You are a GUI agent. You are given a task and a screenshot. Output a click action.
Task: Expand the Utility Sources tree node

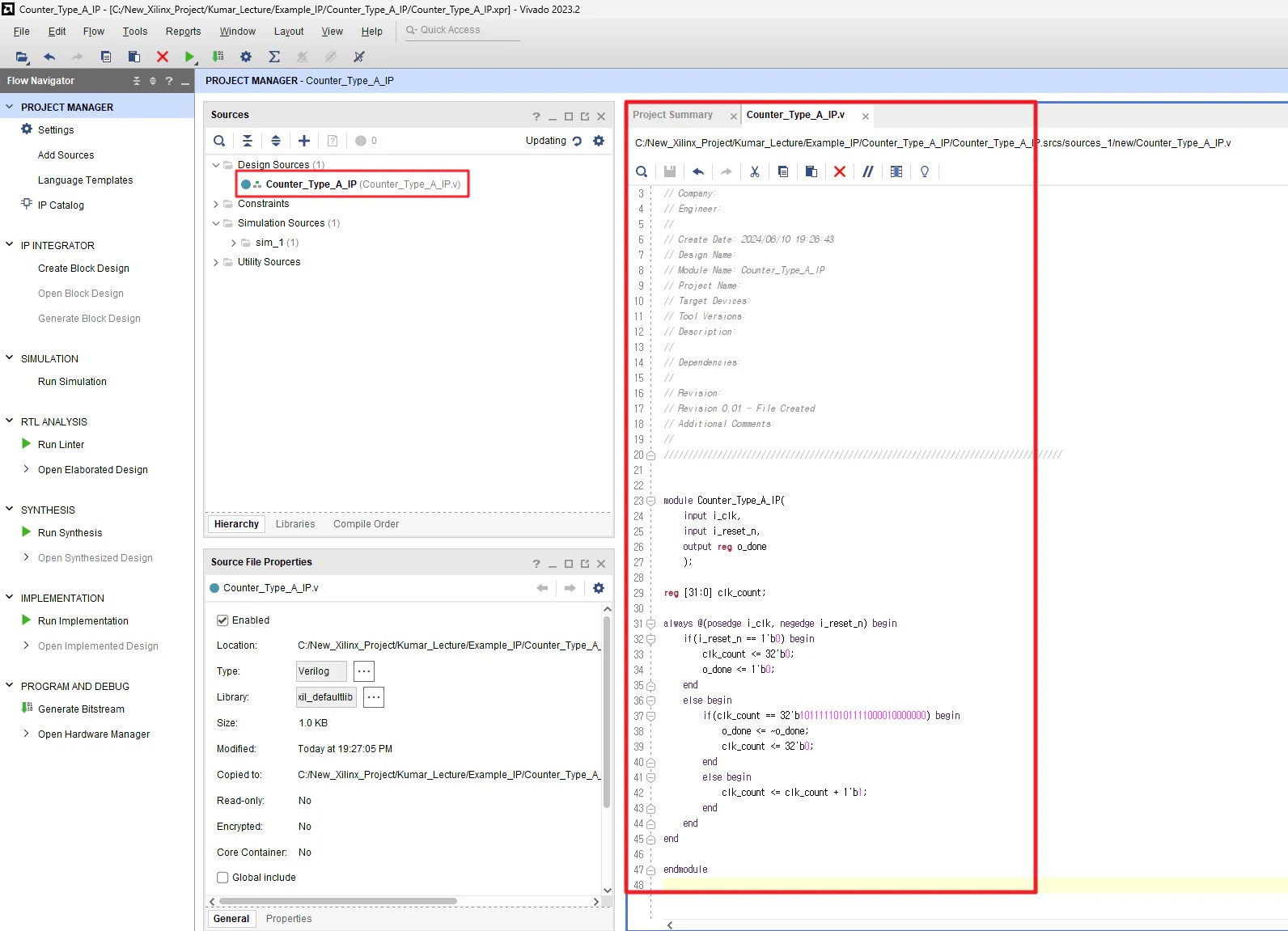click(x=216, y=262)
